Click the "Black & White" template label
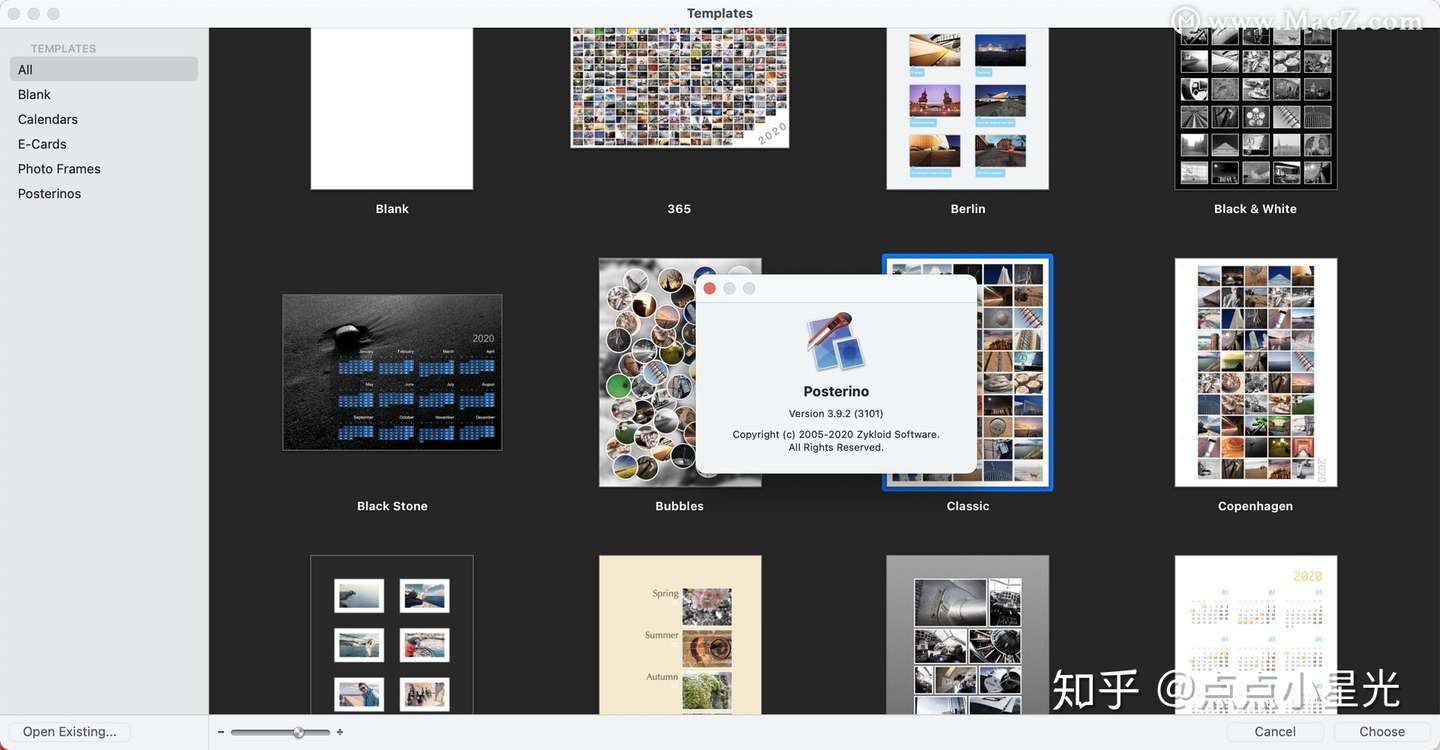This screenshot has height=750, width=1440. [1256, 209]
